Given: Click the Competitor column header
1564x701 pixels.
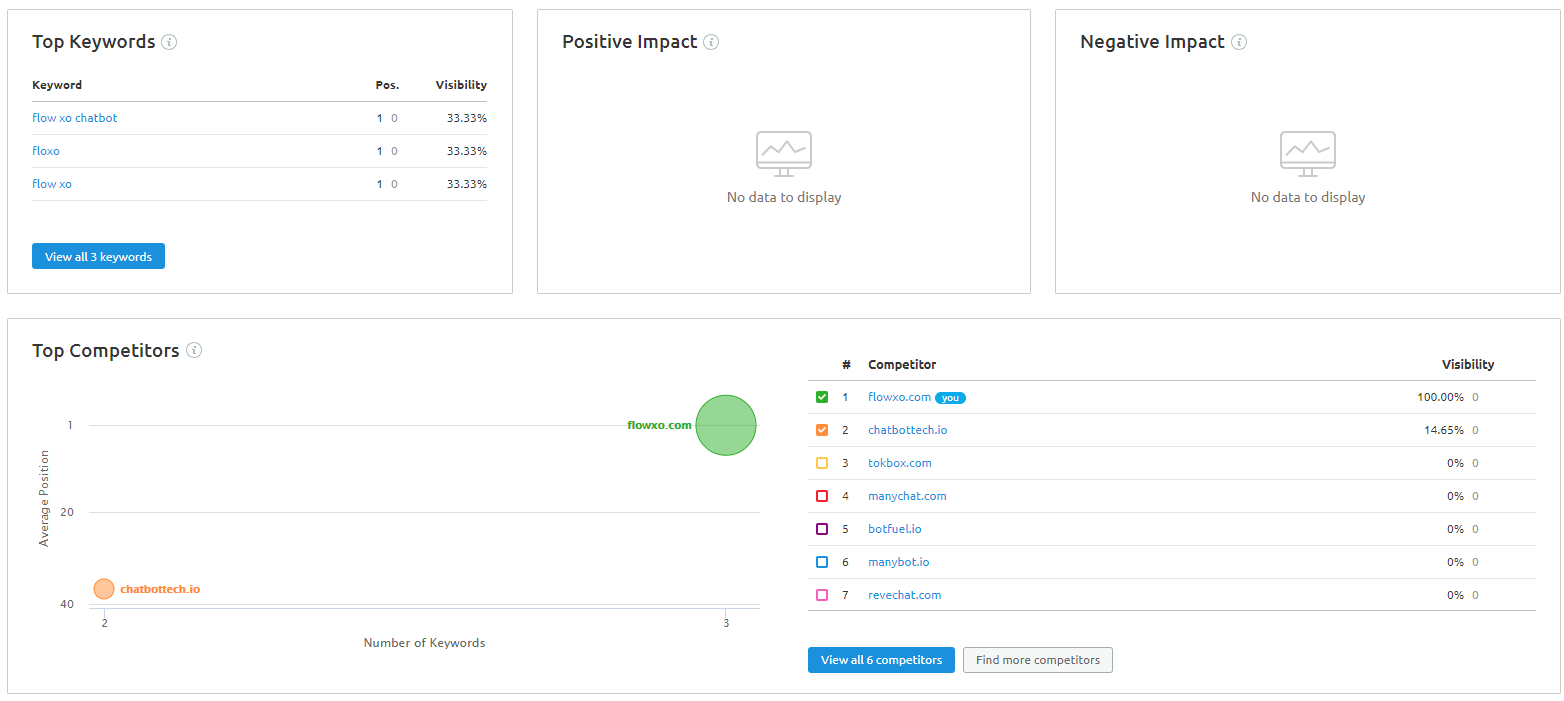Looking at the screenshot, I should pyautogui.click(x=902, y=364).
